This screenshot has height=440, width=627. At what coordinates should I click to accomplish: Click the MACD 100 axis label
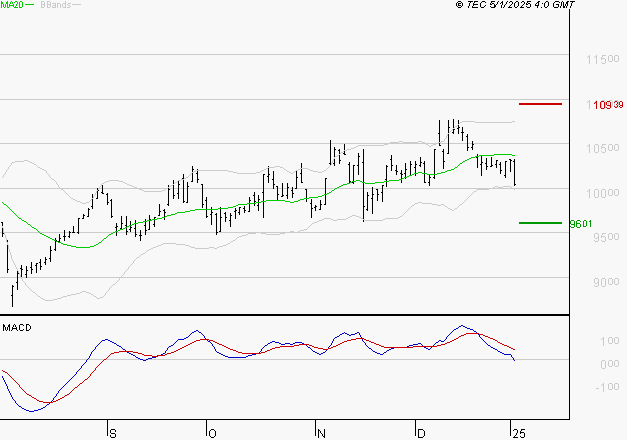(610, 341)
